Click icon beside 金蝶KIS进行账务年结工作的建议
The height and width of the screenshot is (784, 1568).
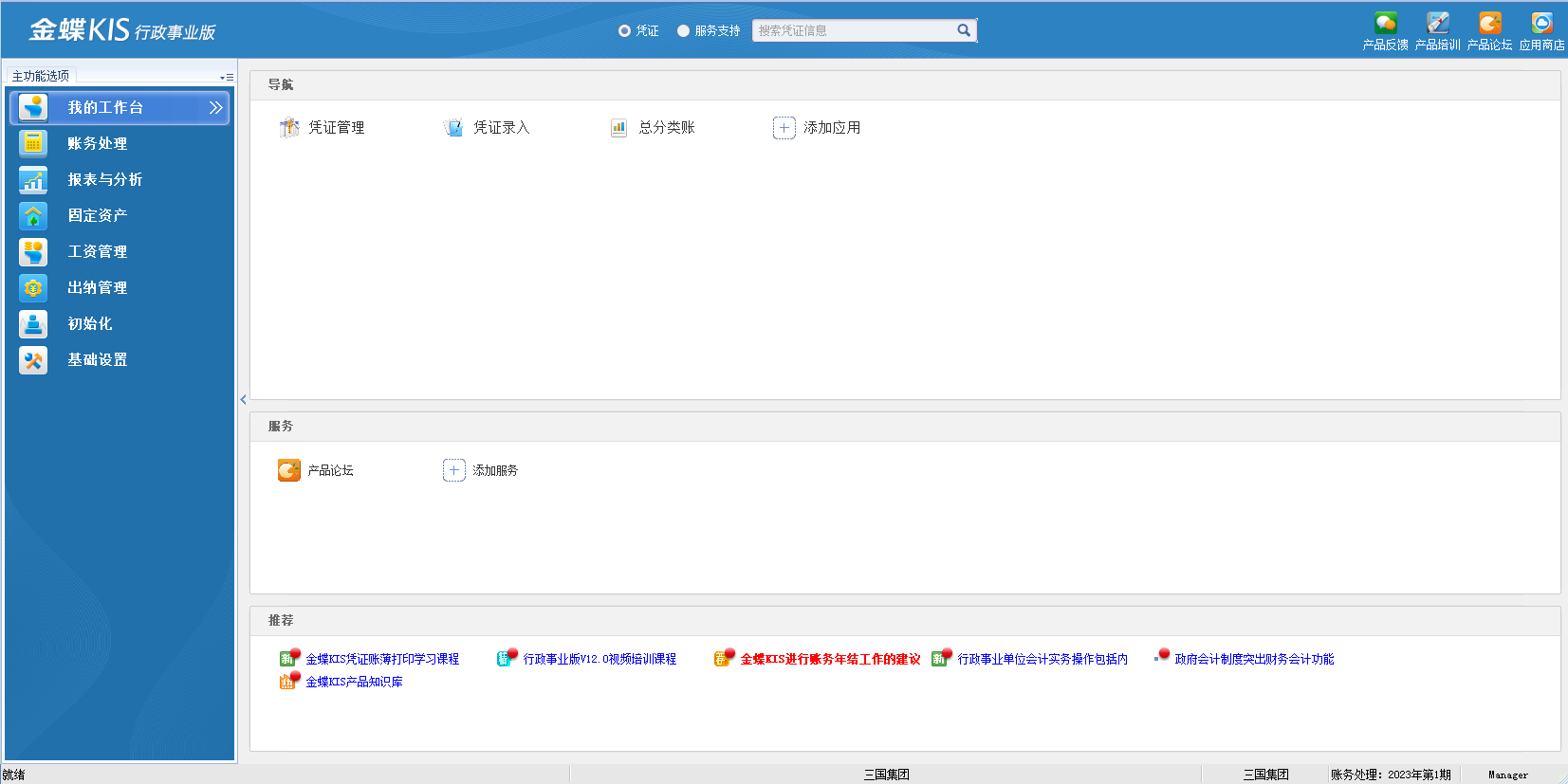point(725,658)
